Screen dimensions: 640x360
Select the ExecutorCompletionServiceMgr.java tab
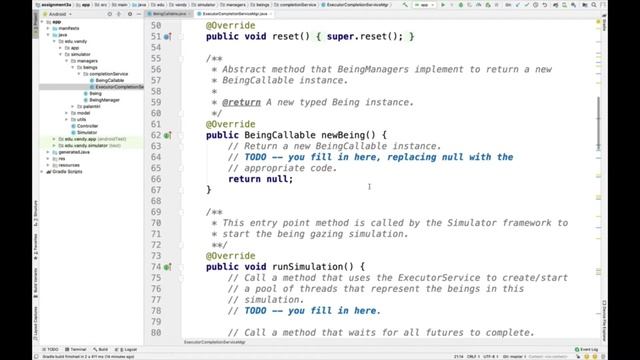234,14
